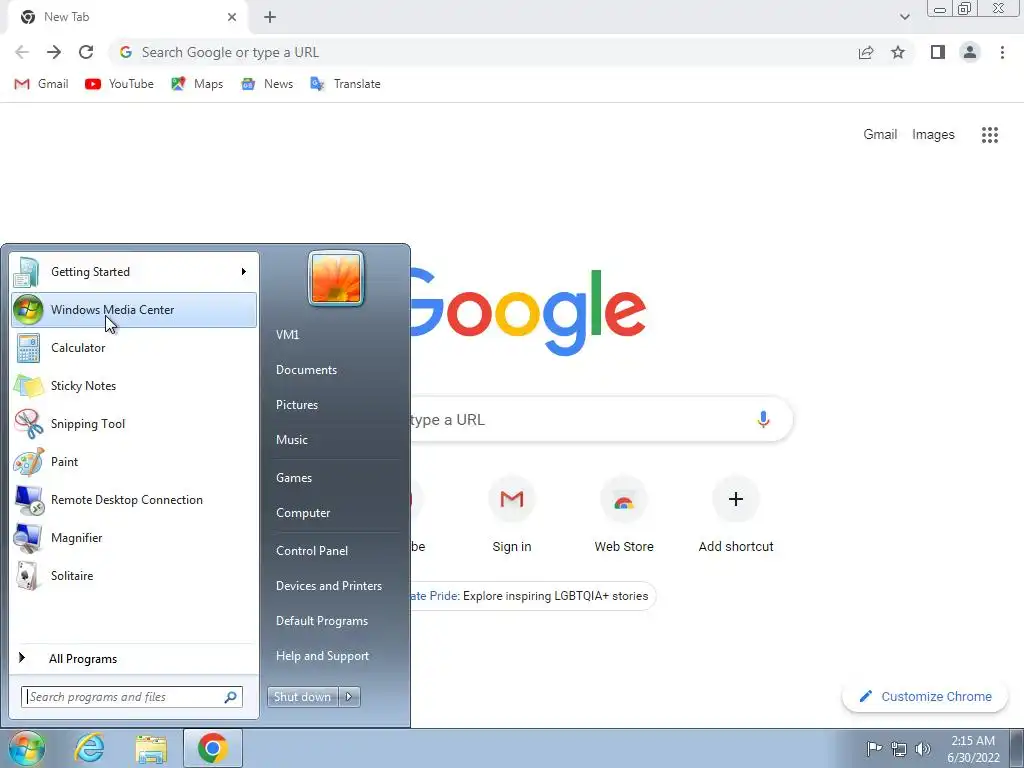
Task: Open Computer from Start menu
Action: pos(303,513)
